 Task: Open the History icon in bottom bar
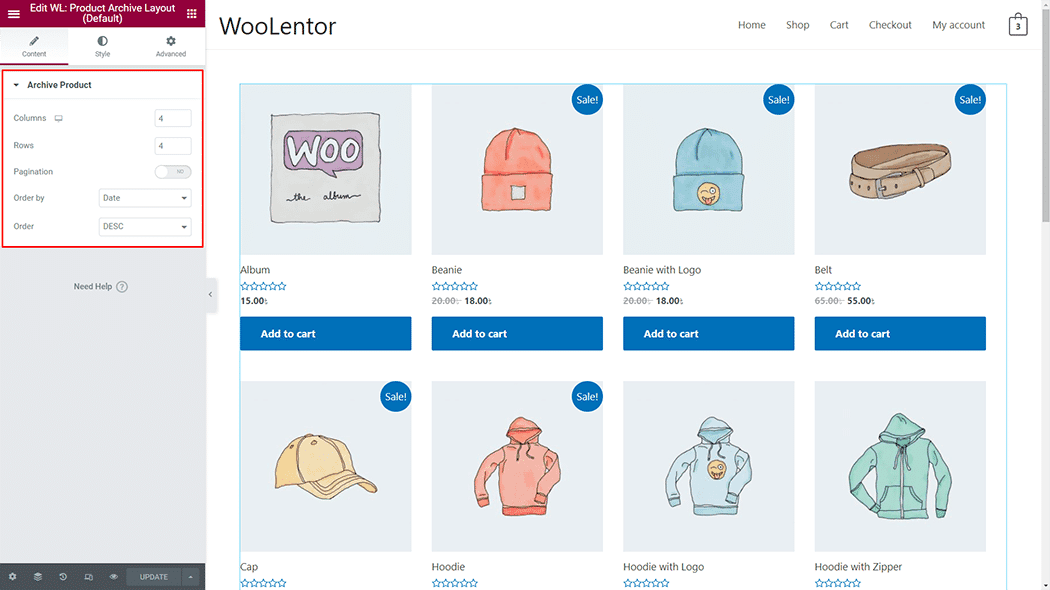click(x=63, y=577)
